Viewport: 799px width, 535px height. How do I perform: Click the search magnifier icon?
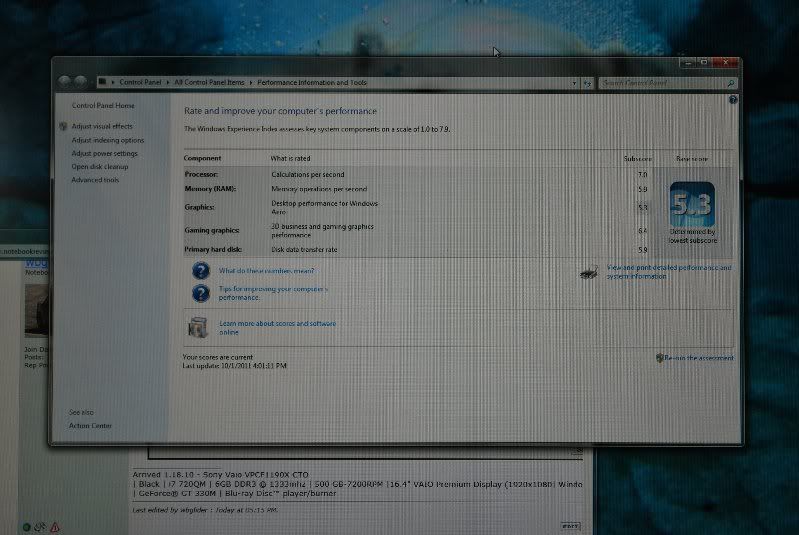730,83
